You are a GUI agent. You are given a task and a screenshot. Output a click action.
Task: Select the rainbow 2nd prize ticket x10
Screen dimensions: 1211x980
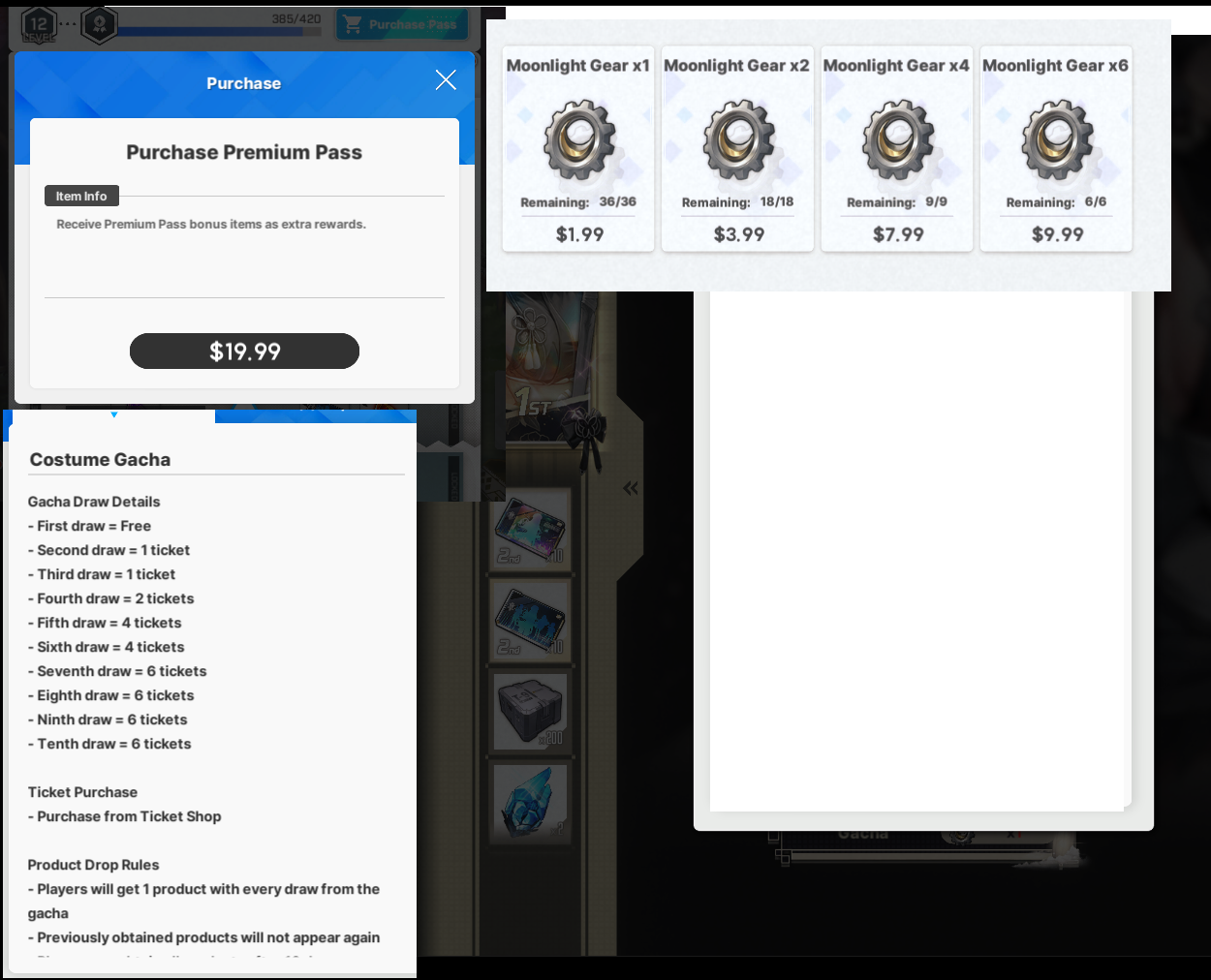tap(529, 530)
